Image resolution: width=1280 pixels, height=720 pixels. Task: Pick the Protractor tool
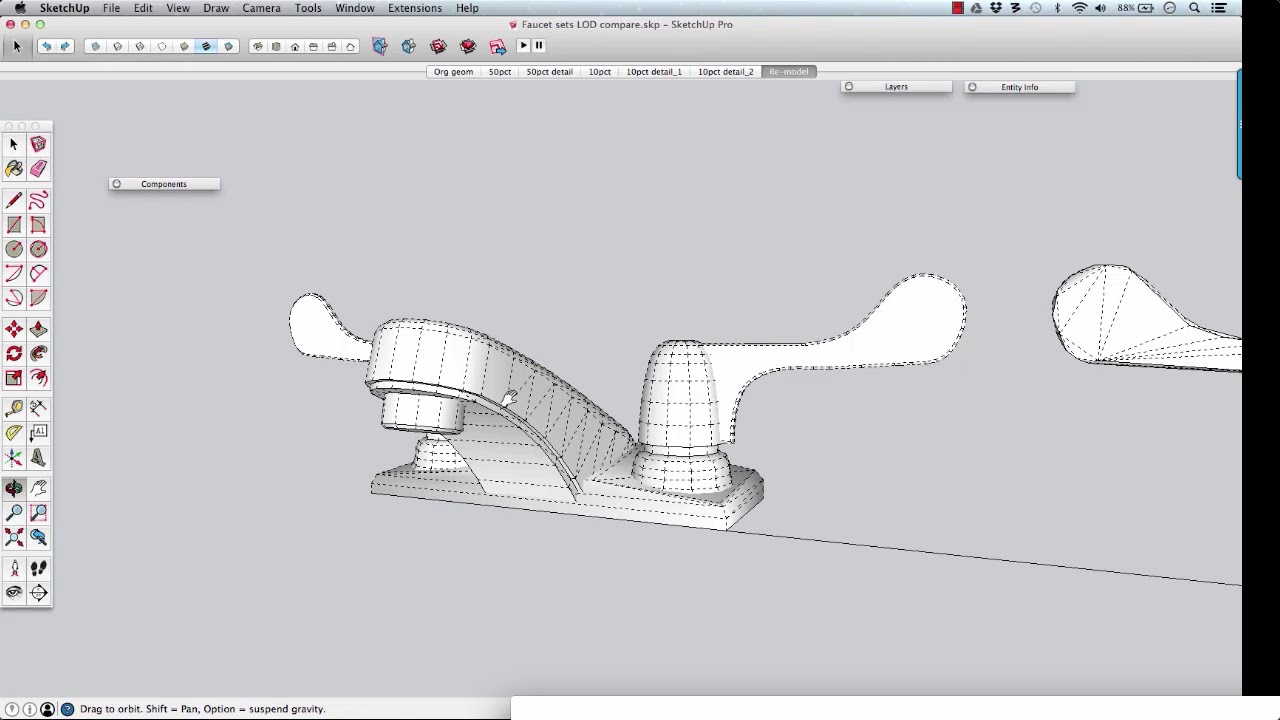point(14,433)
